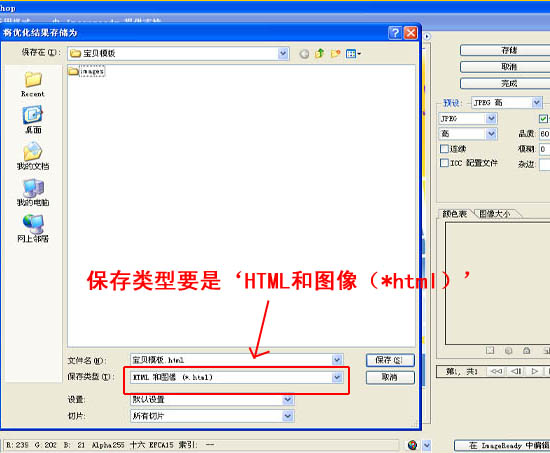This screenshot has height=453, width=550.
Task: Open My Documents (我的文档) shortcut
Action: [33, 156]
